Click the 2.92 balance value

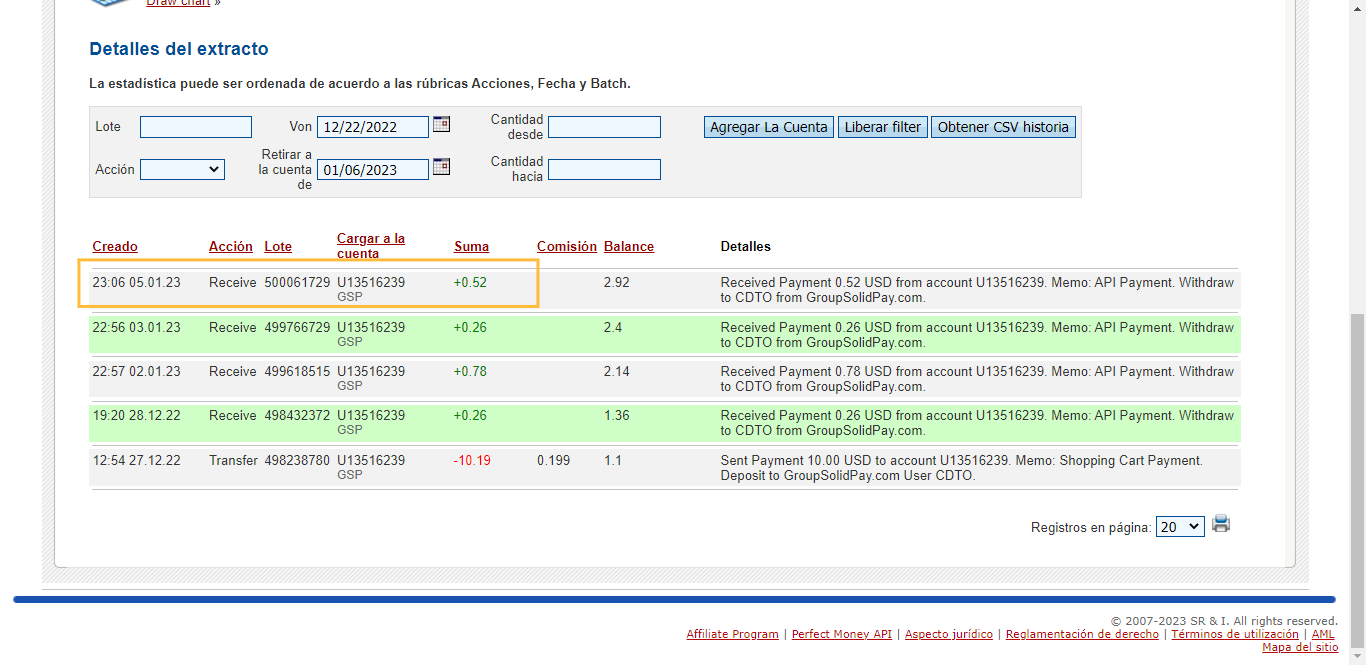coord(617,283)
